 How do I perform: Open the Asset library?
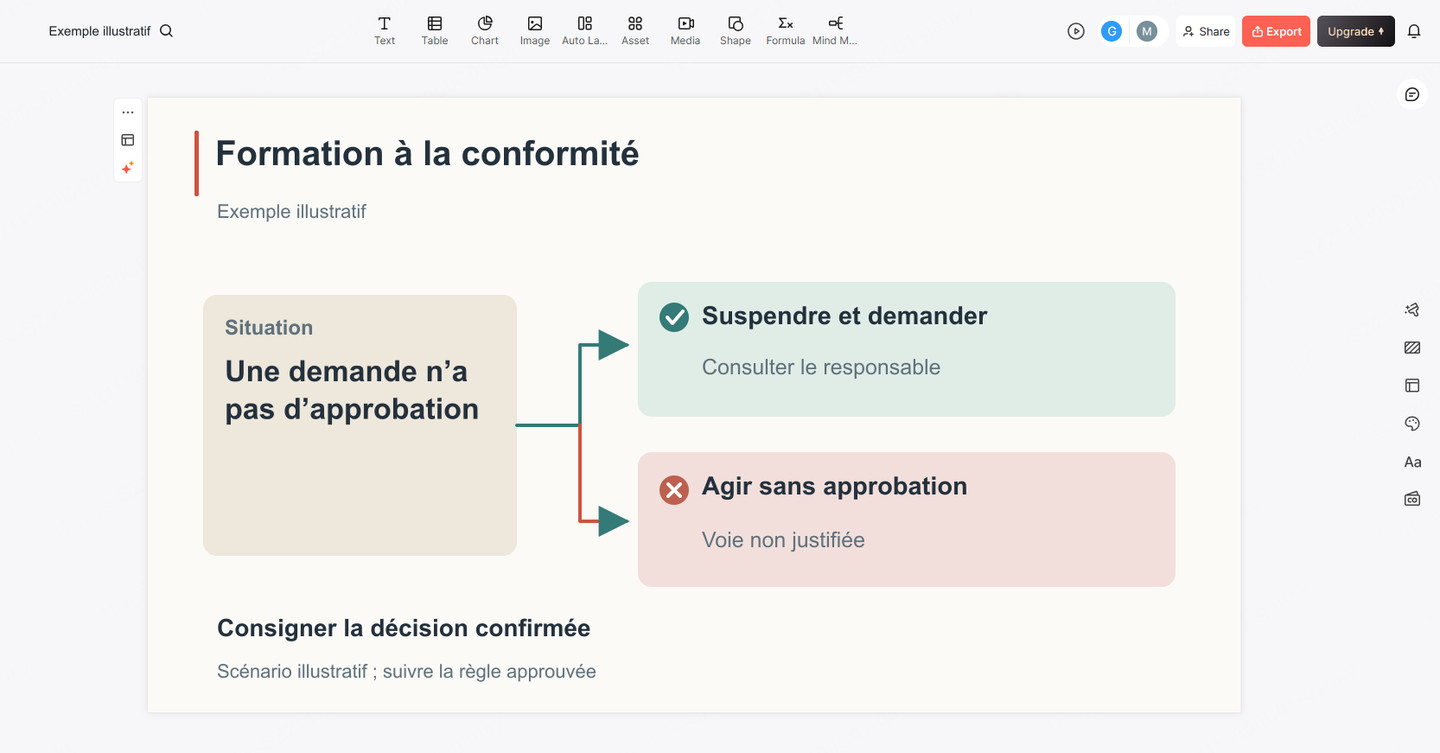pyautogui.click(x=635, y=31)
